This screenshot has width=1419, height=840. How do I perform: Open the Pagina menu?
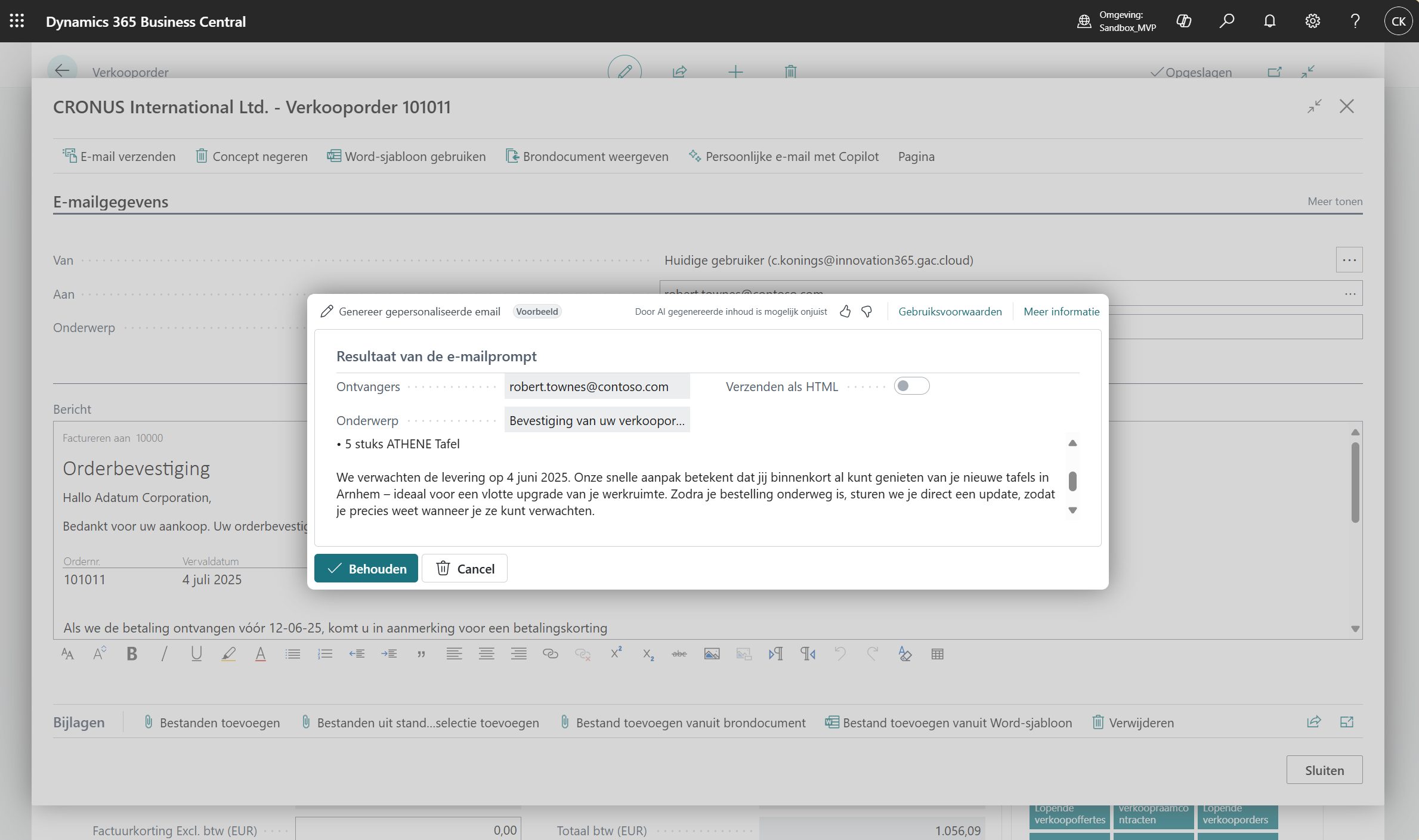(916, 156)
